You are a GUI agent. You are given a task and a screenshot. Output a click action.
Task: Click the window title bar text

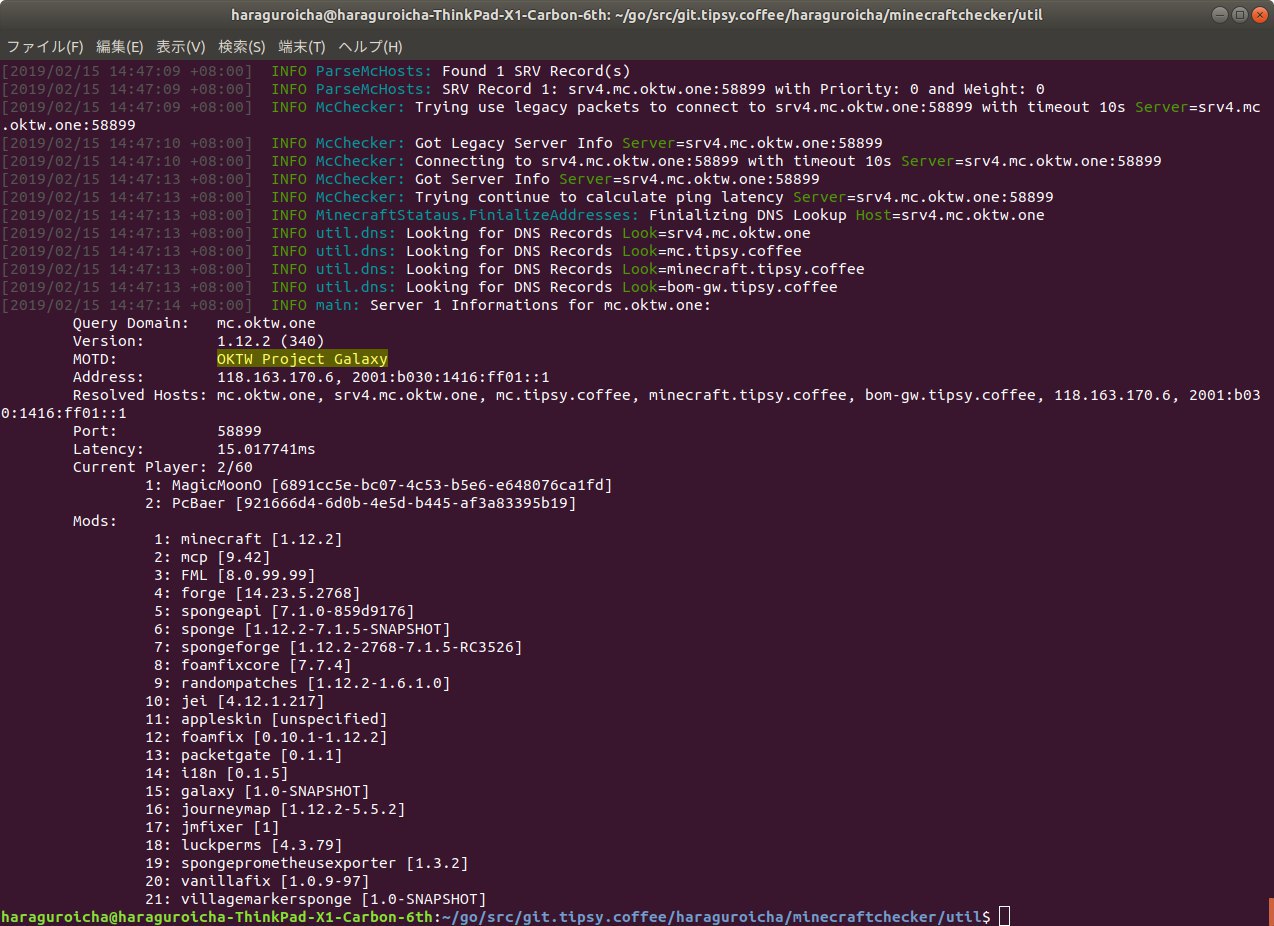point(637,14)
